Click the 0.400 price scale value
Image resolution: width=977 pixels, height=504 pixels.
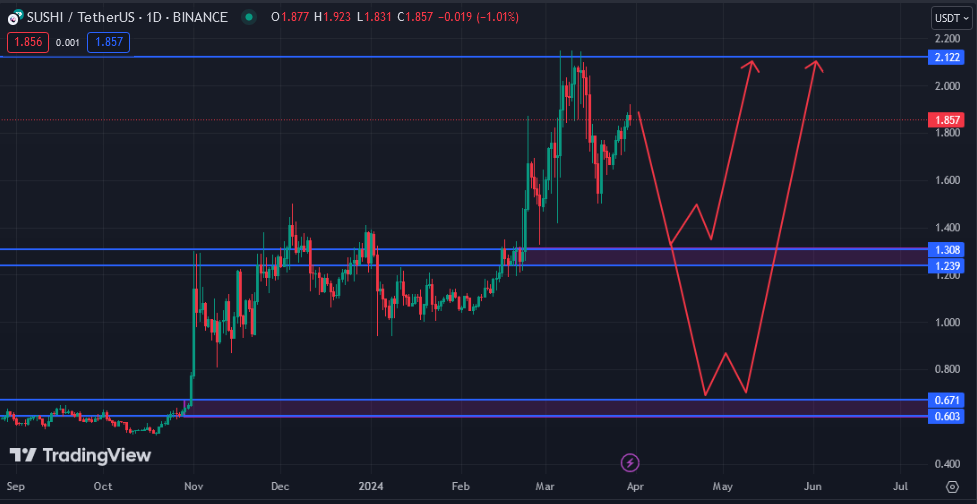[x=946, y=464]
